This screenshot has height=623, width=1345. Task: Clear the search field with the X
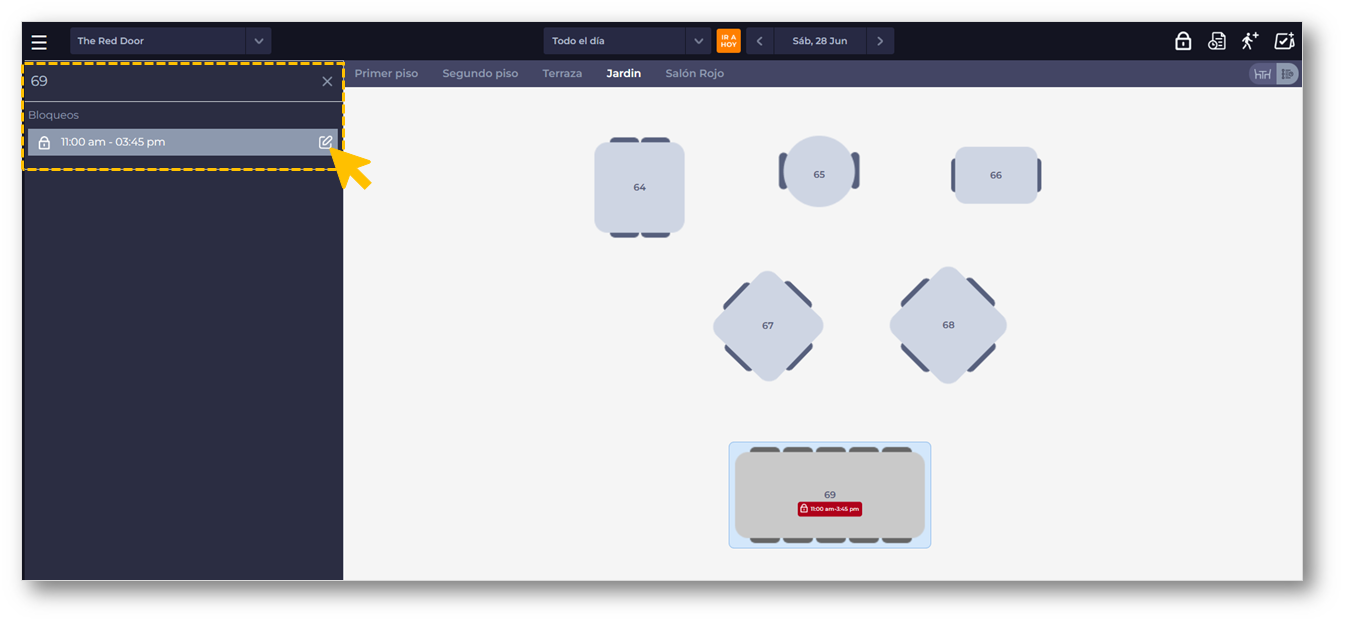327,82
